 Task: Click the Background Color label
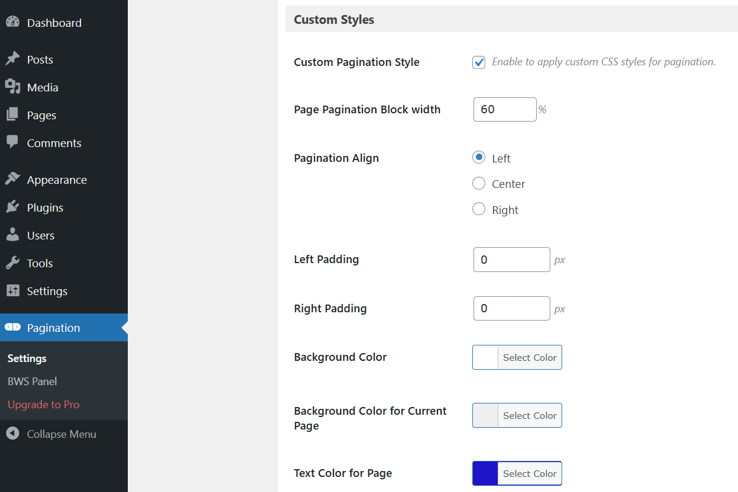(x=340, y=357)
